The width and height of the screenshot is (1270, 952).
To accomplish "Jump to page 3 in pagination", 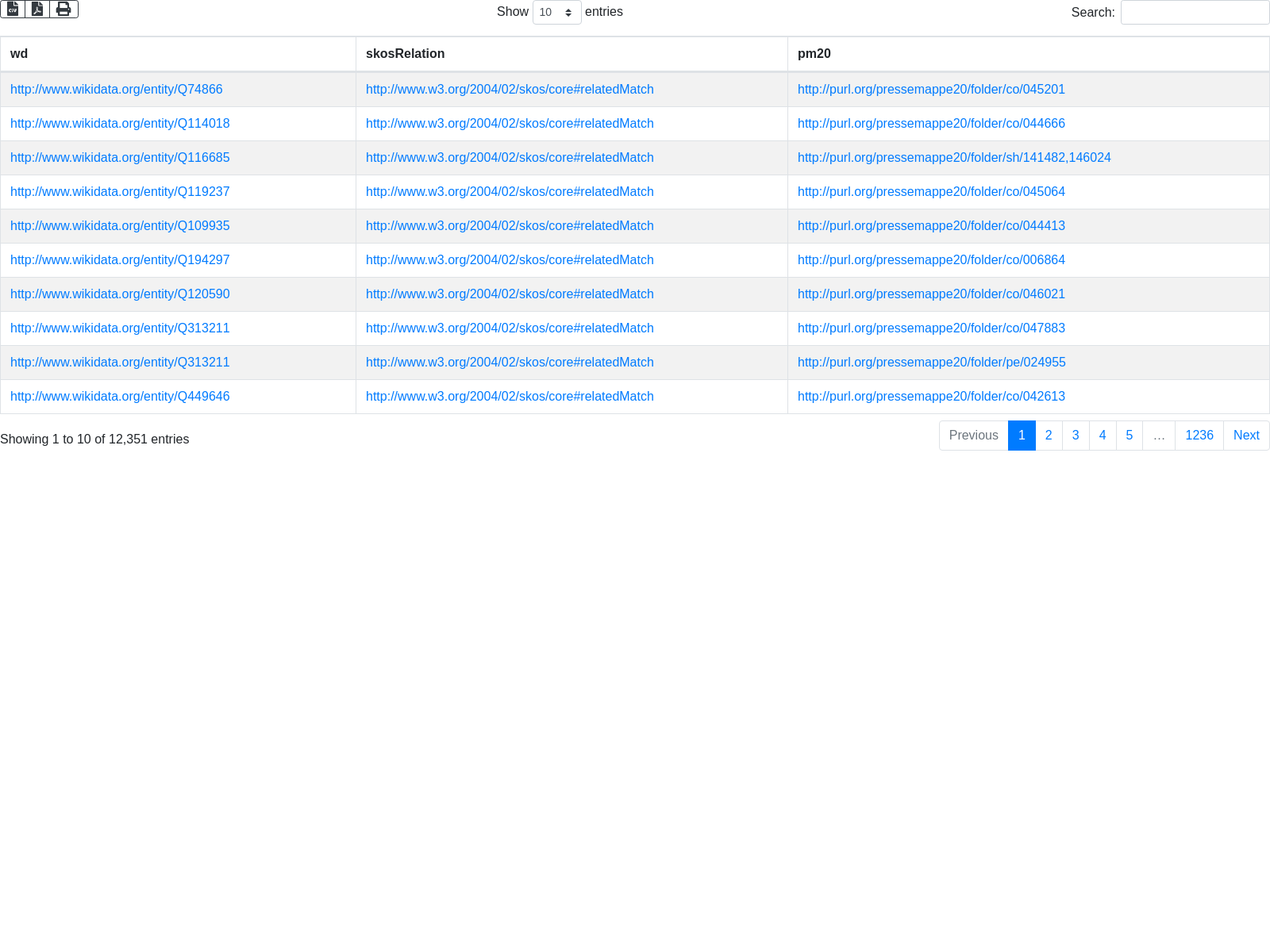I will [x=1076, y=436].
